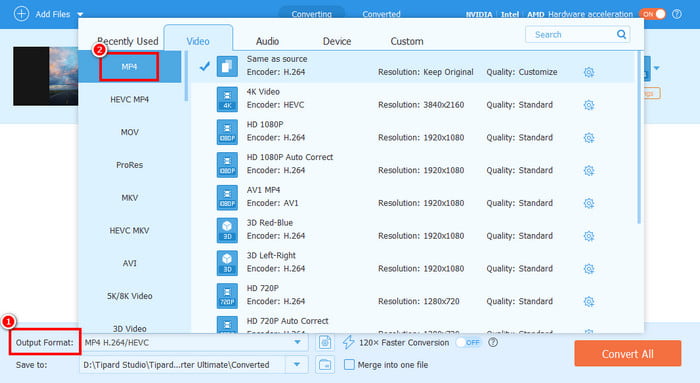The image size is (700, 383).
Task: Click the format category list scrollbar
Action: pyautogui.click(x=186, y=76)
